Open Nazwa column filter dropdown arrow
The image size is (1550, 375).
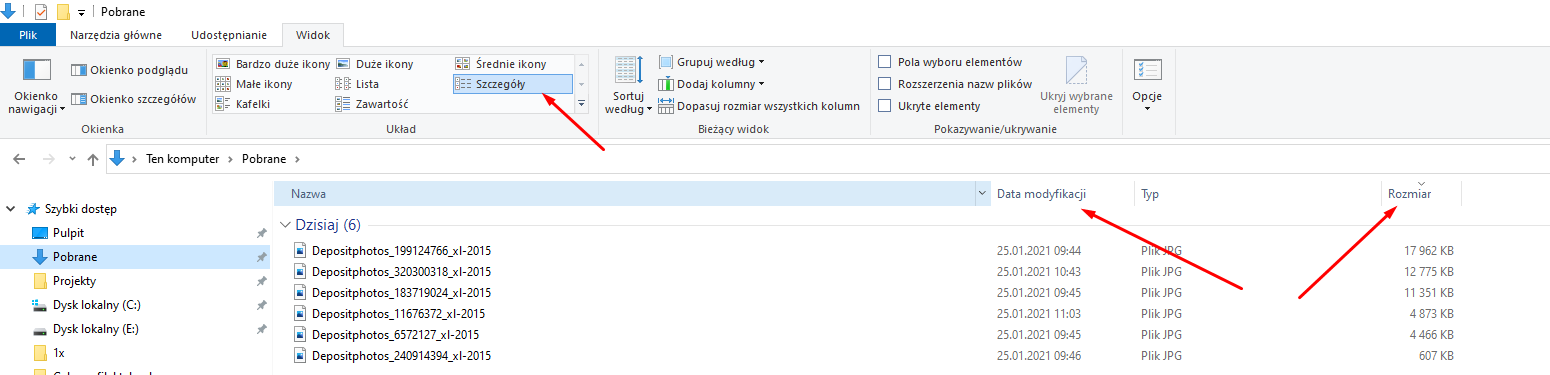tap(982, 194)
